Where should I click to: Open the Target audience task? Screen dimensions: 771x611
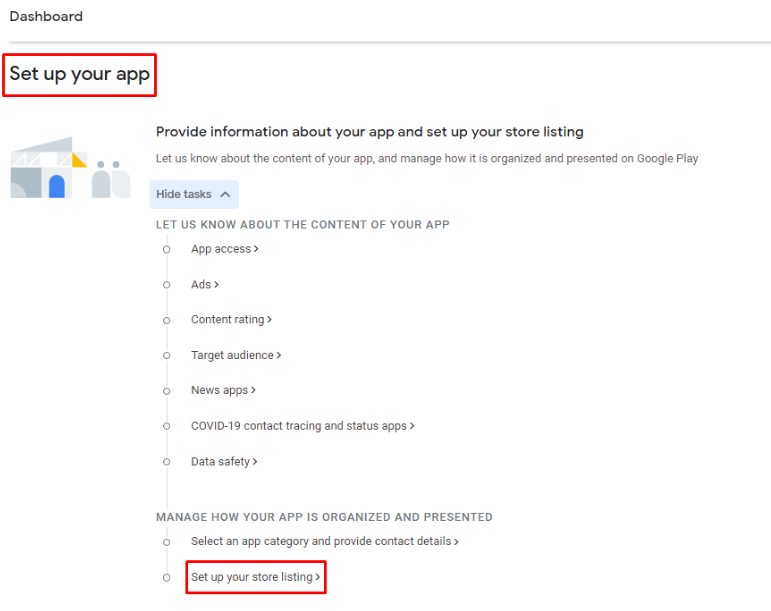(232, 355)
